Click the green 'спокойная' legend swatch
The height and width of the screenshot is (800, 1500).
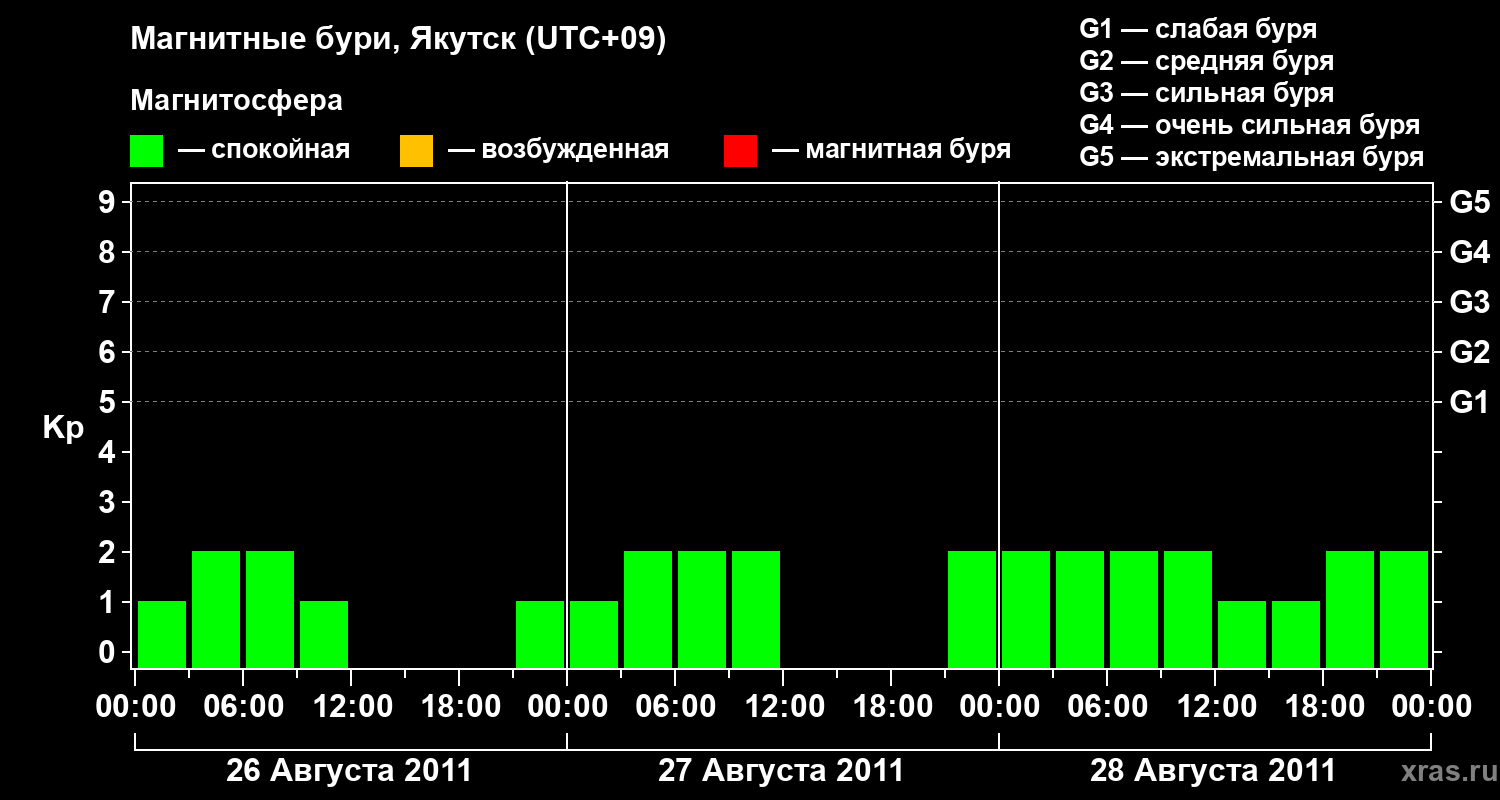coord(147,151)
